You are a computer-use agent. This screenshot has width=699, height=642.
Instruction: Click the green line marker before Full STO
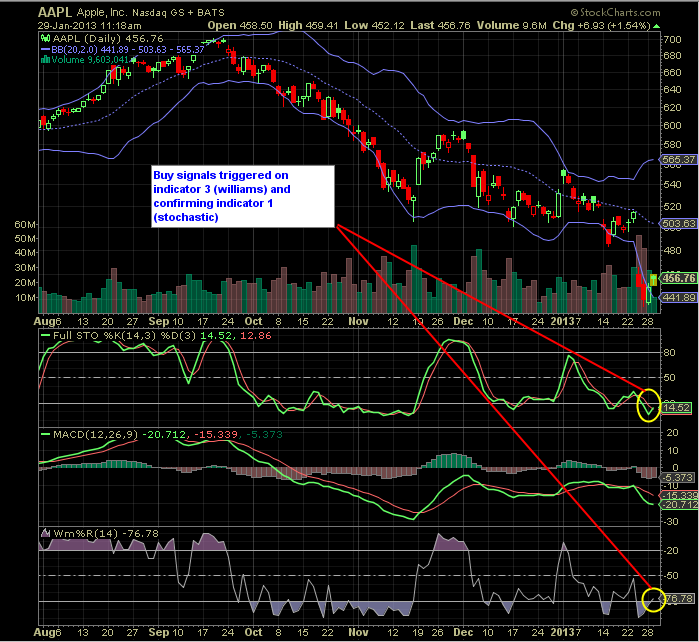click(45, 335)
